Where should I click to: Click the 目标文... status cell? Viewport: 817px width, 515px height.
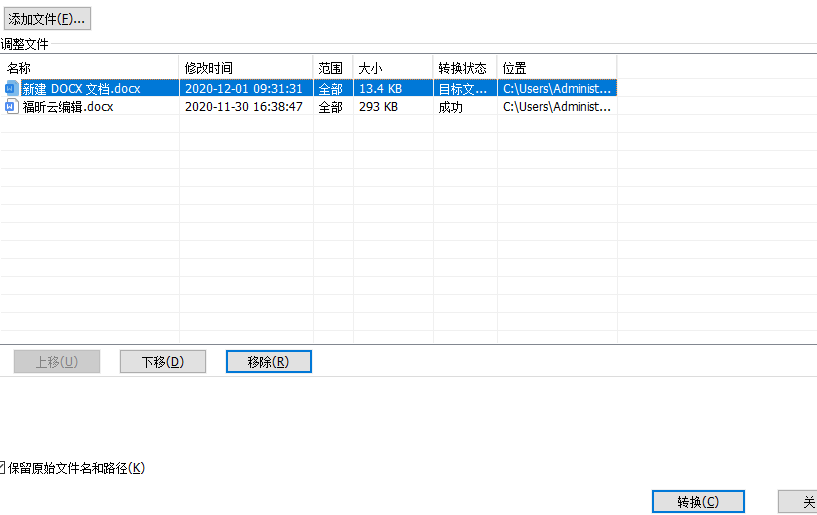click(463, 89)
